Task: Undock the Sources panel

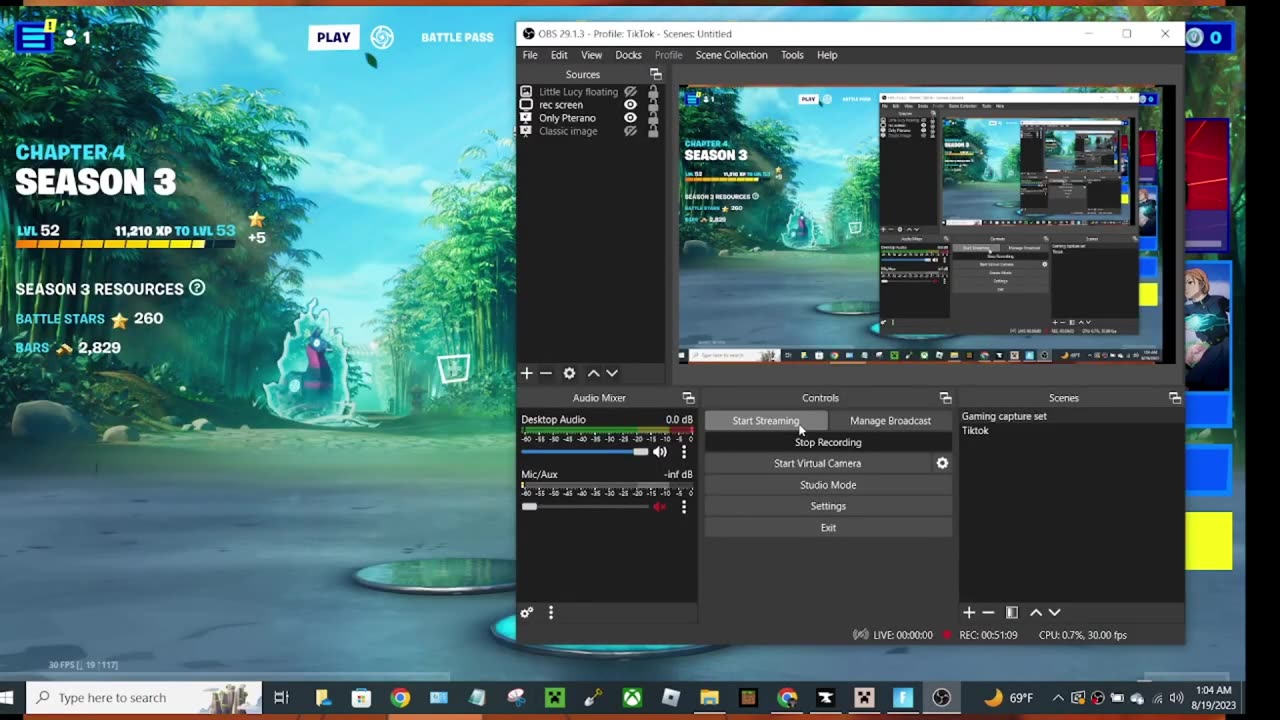Action: (x=656, y=74)
